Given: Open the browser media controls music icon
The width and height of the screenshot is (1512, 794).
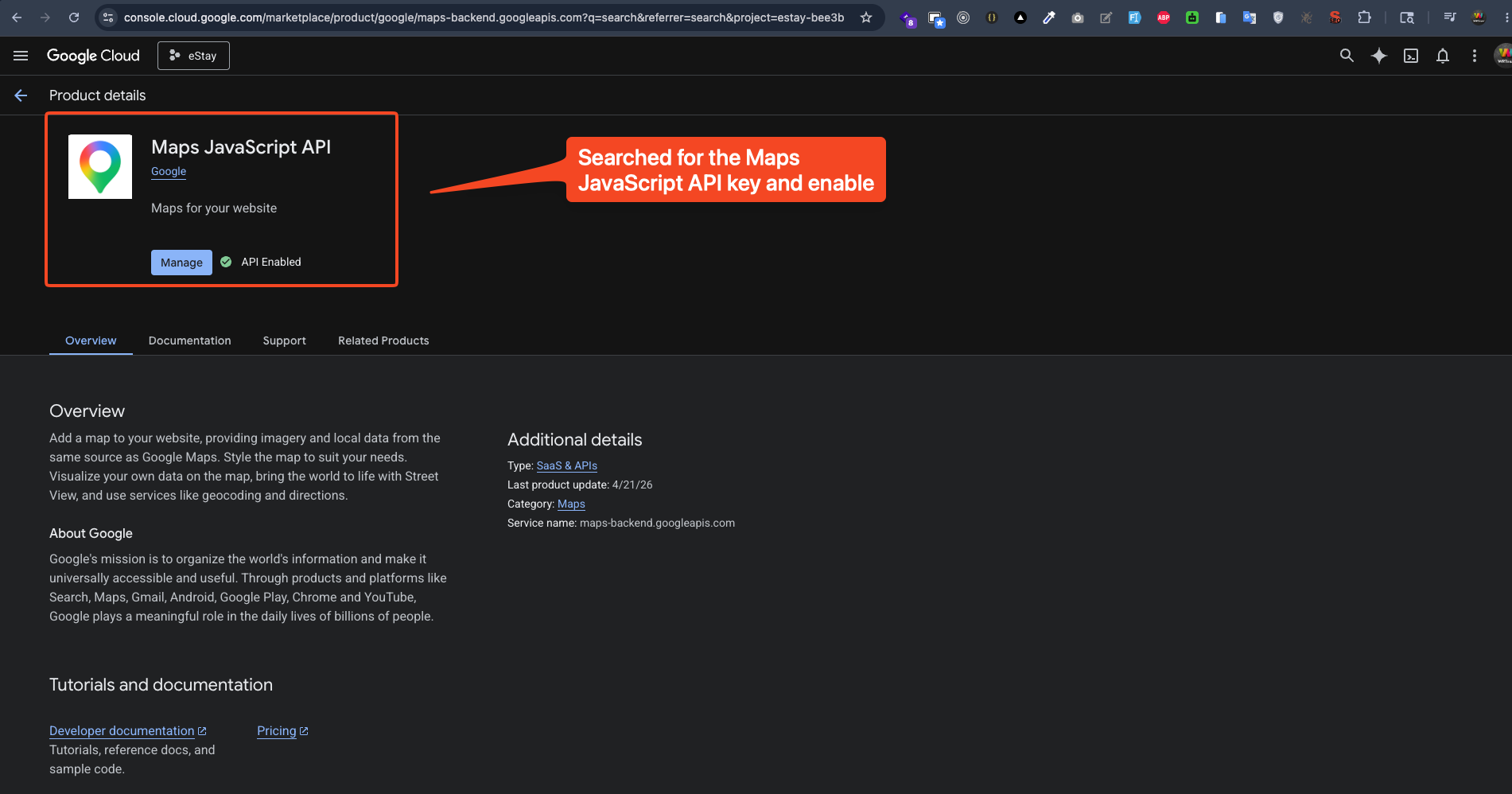Looking at the screenshot, I should pos(1450,18).
